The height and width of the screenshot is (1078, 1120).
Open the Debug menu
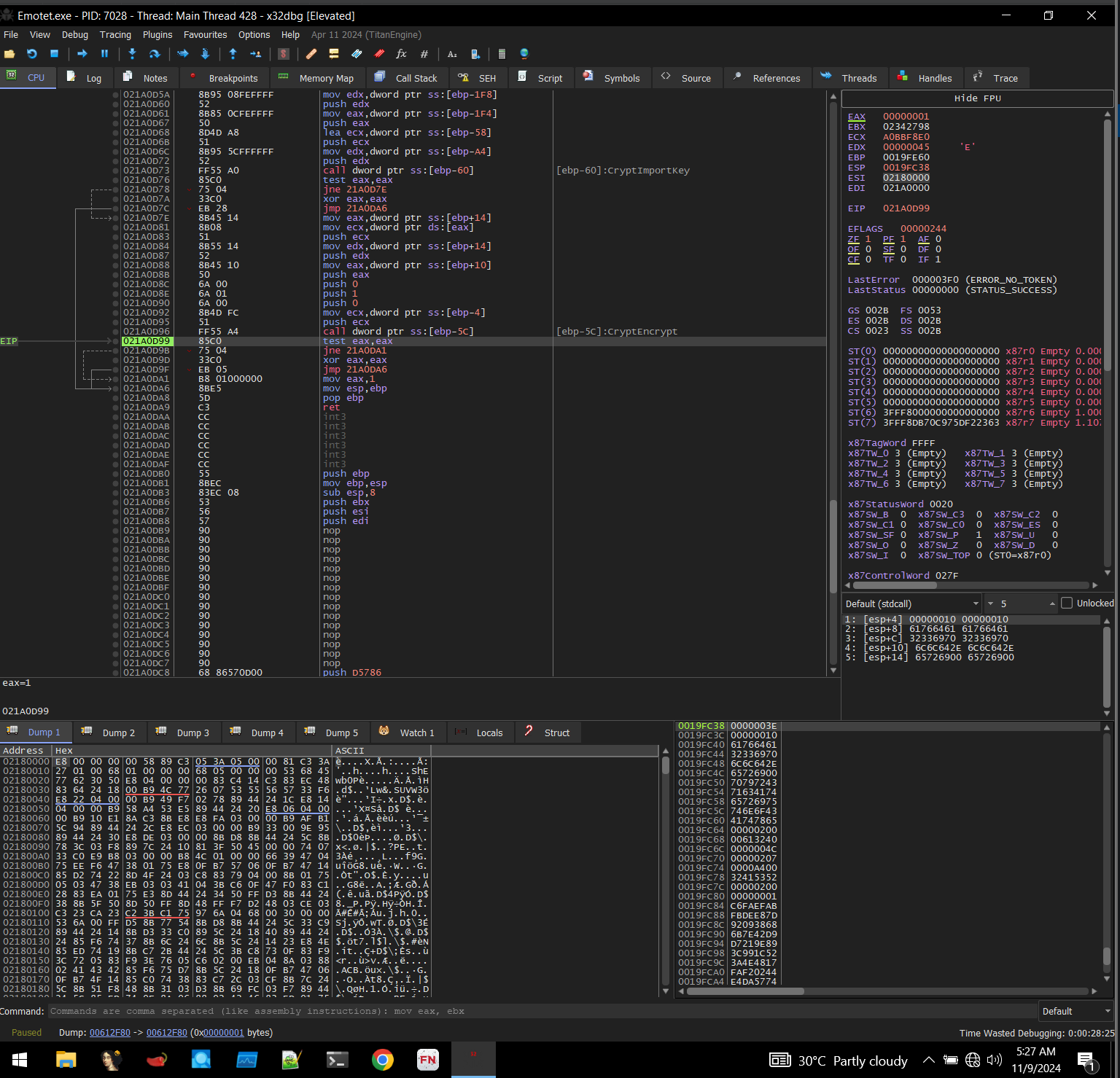click(75, 34)
